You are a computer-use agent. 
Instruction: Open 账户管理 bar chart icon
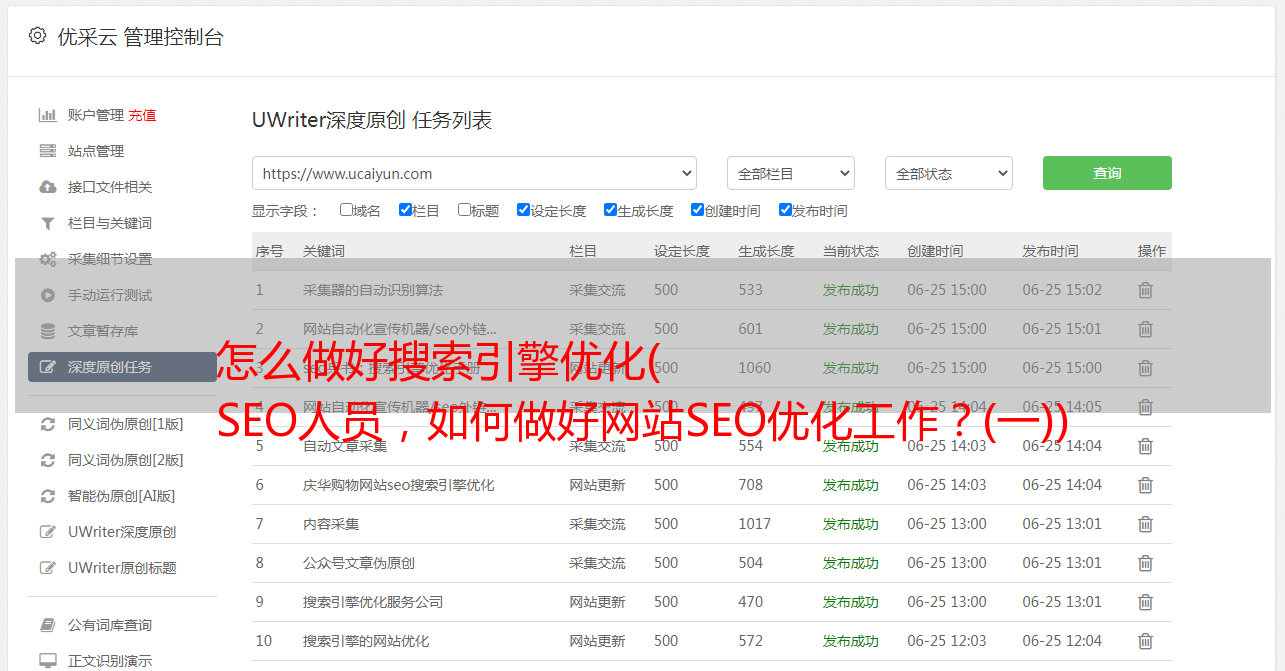click(47, 115)
